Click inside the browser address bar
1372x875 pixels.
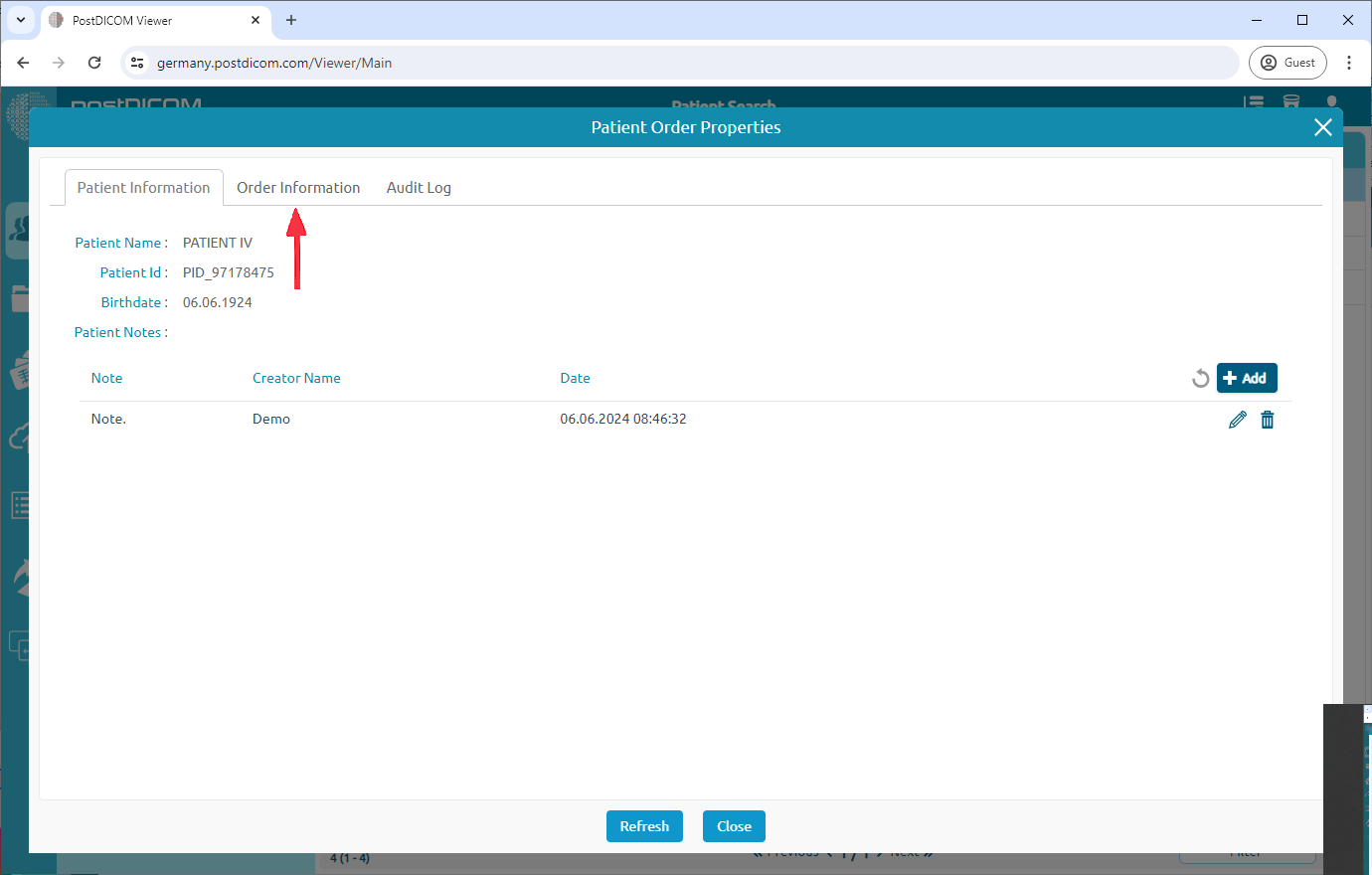pyautogui.click(x=597, y=62)
